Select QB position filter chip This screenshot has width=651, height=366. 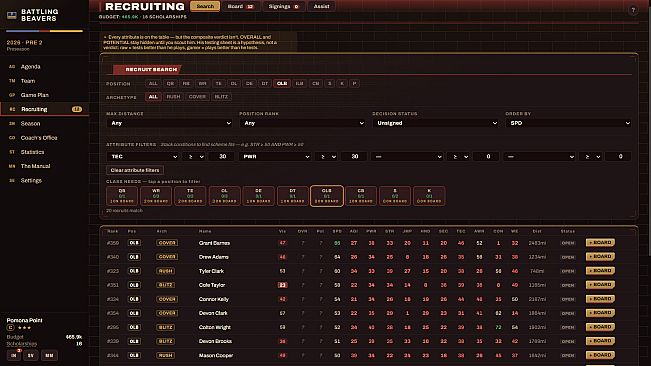point(170,84)
